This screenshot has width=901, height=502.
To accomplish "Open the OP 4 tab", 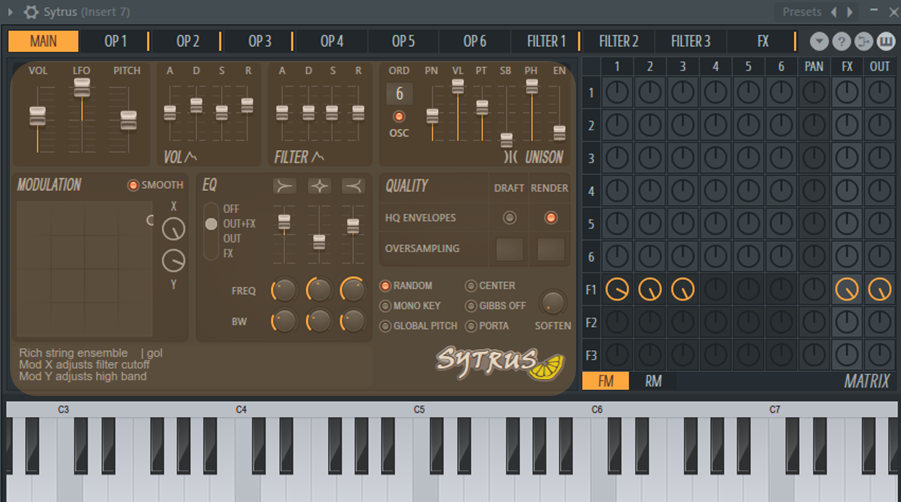I will 332,41.
